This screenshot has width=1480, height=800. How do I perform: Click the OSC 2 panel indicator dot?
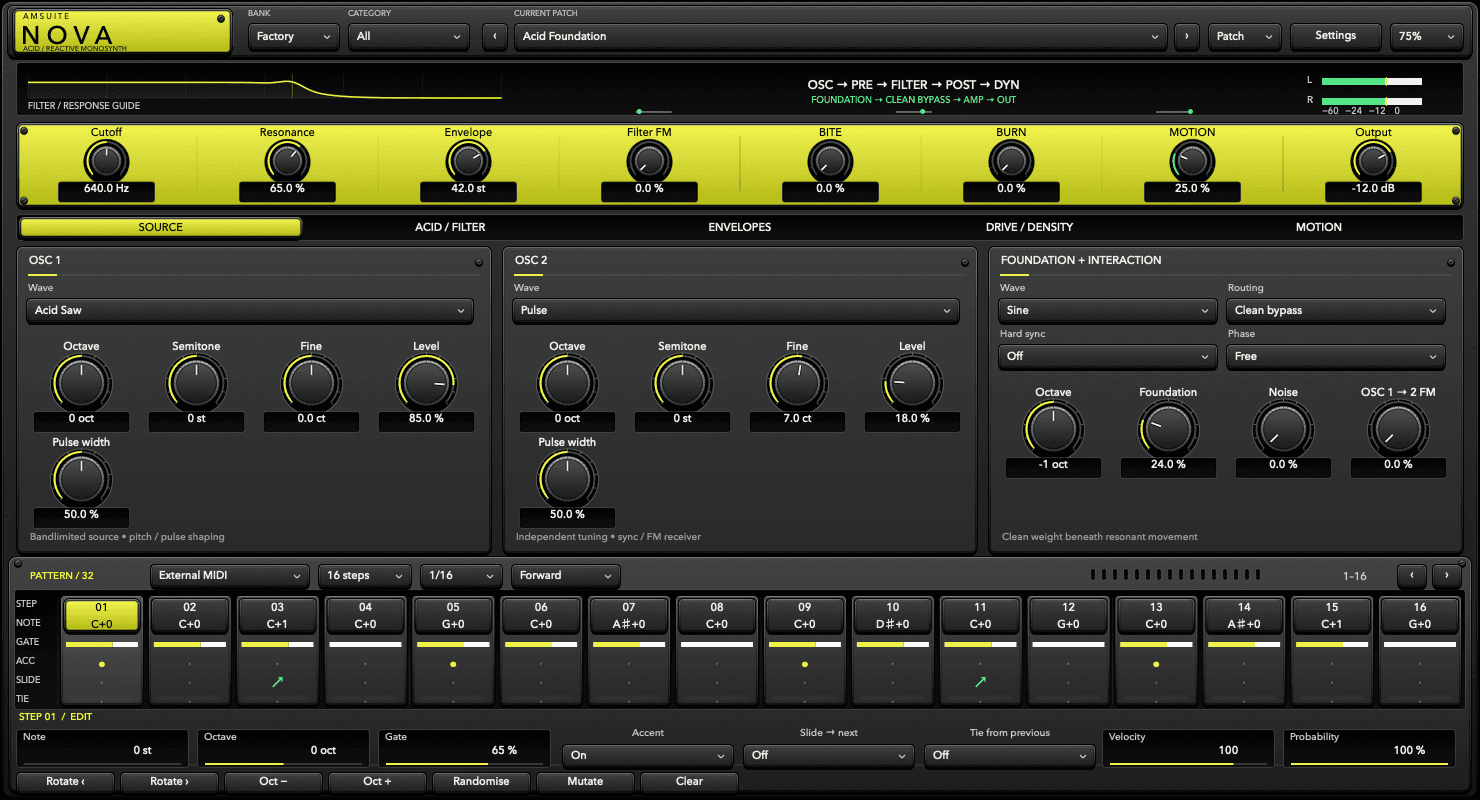(x=965, y=263)
